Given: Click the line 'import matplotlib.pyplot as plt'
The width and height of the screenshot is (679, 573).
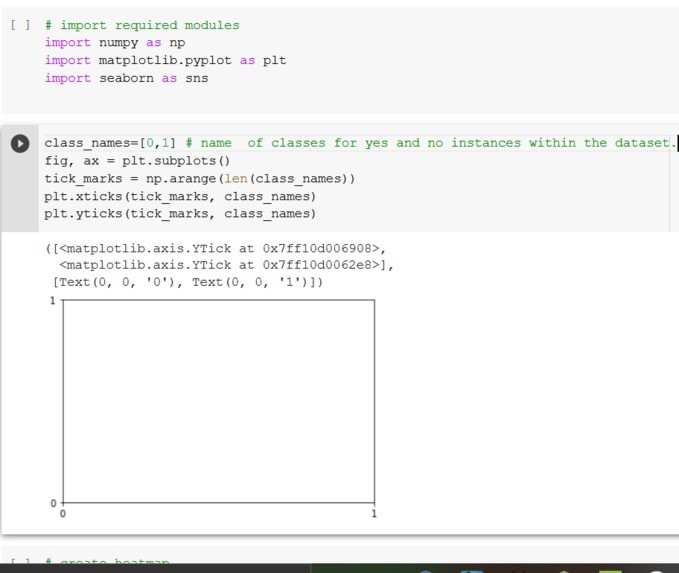Looking at the screenshot, I should 165,61.
